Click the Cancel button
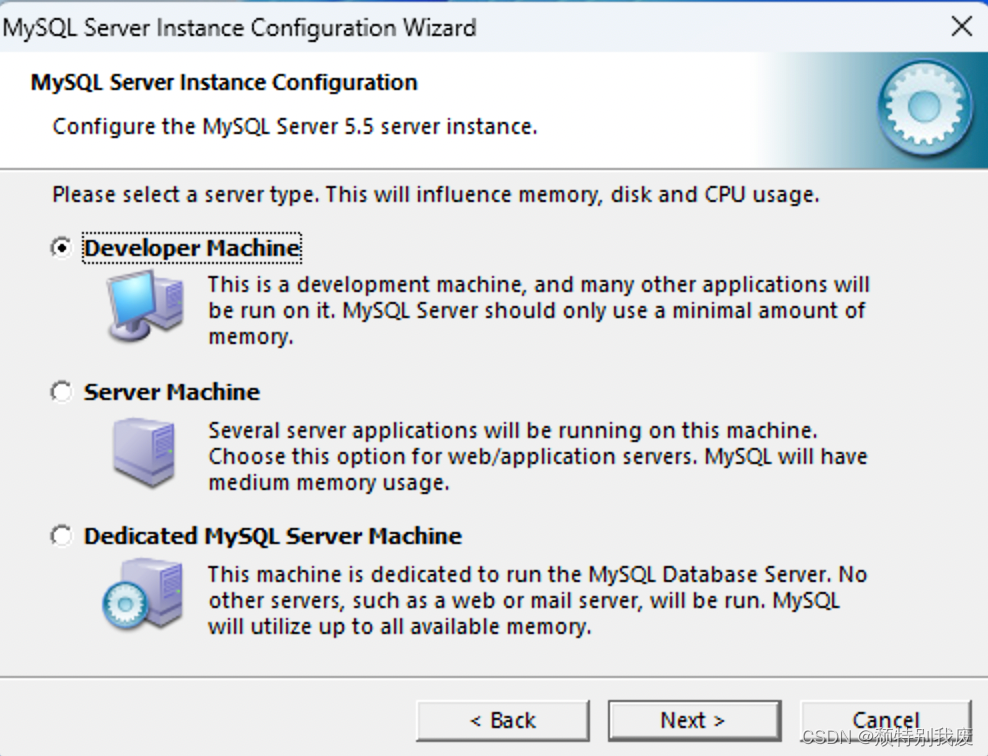Screen dimensions: 988x756 click(886, 720)
